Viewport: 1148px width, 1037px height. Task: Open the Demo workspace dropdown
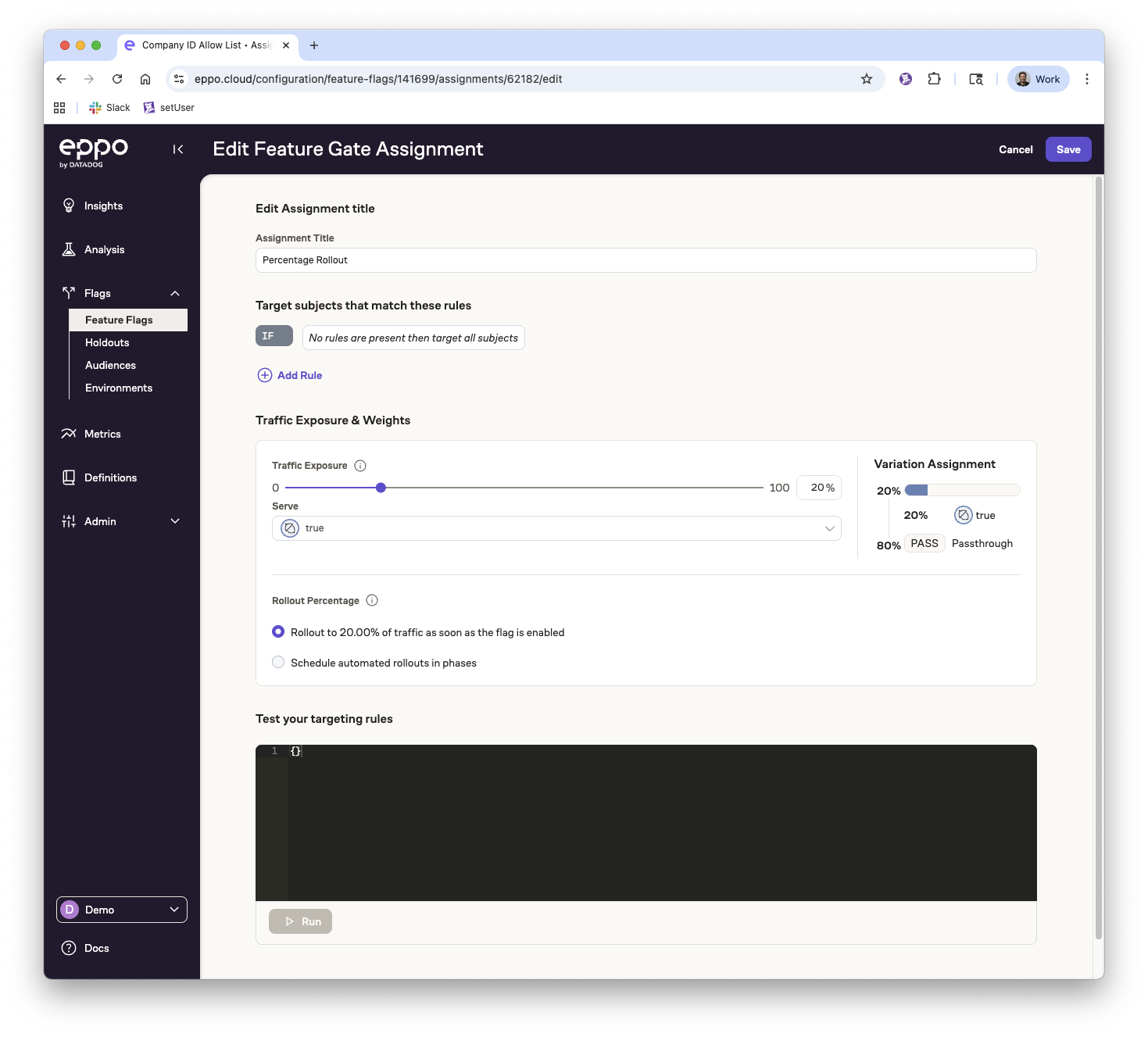point(122,910)
